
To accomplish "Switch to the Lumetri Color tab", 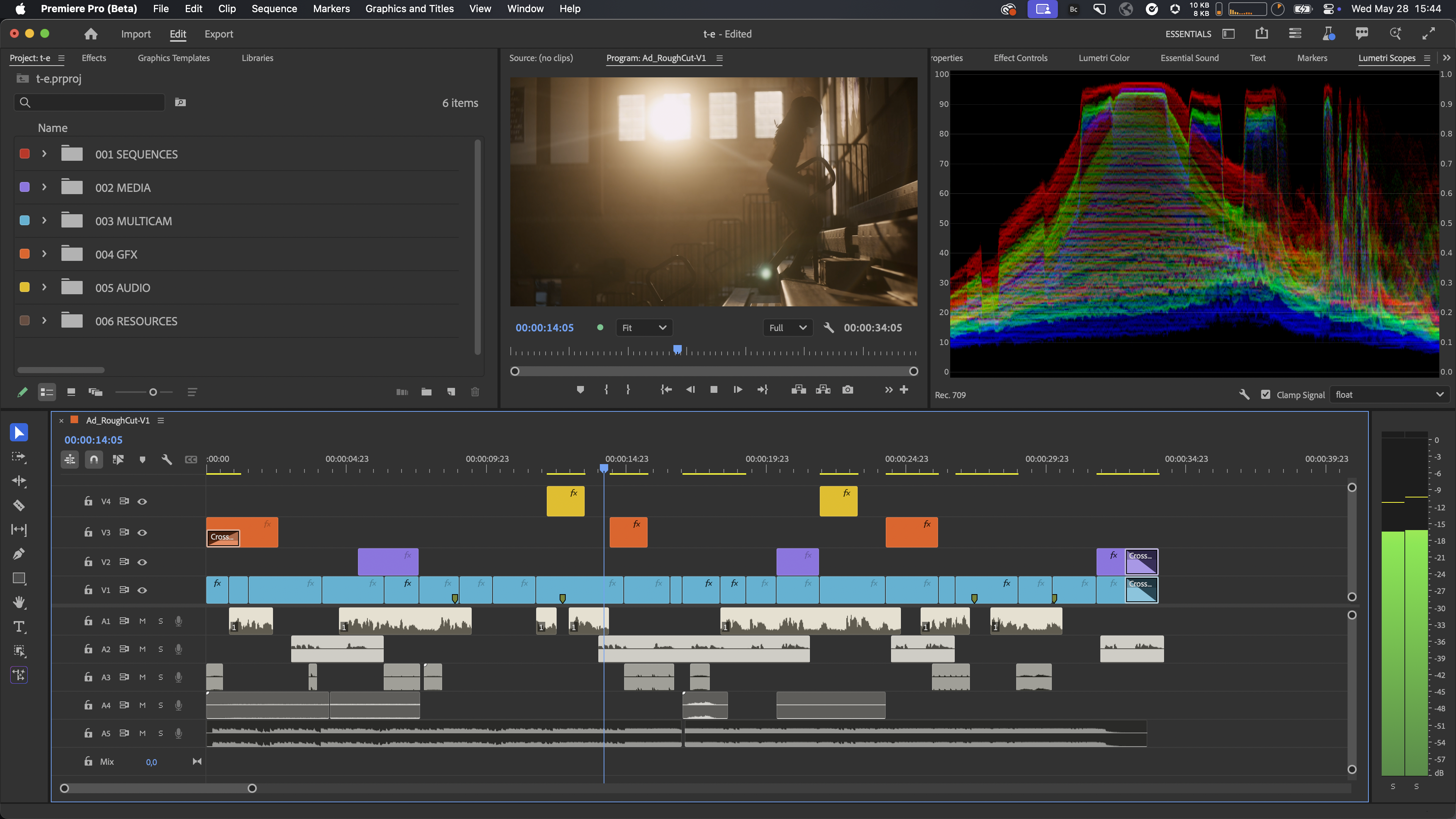I will (x=1104, y=58).
